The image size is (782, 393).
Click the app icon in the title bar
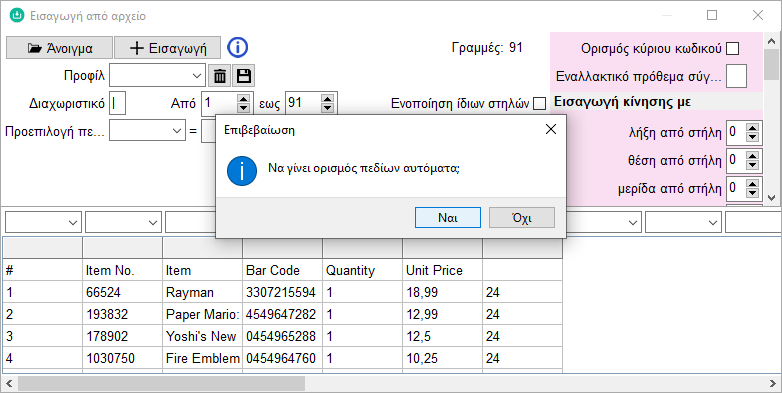17,15
